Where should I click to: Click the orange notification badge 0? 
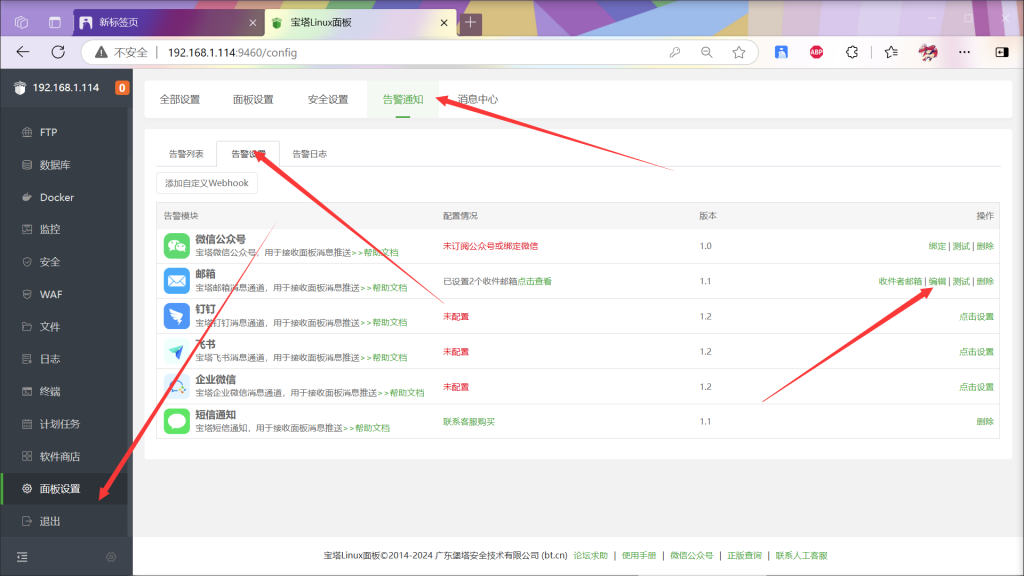[121, 88]
